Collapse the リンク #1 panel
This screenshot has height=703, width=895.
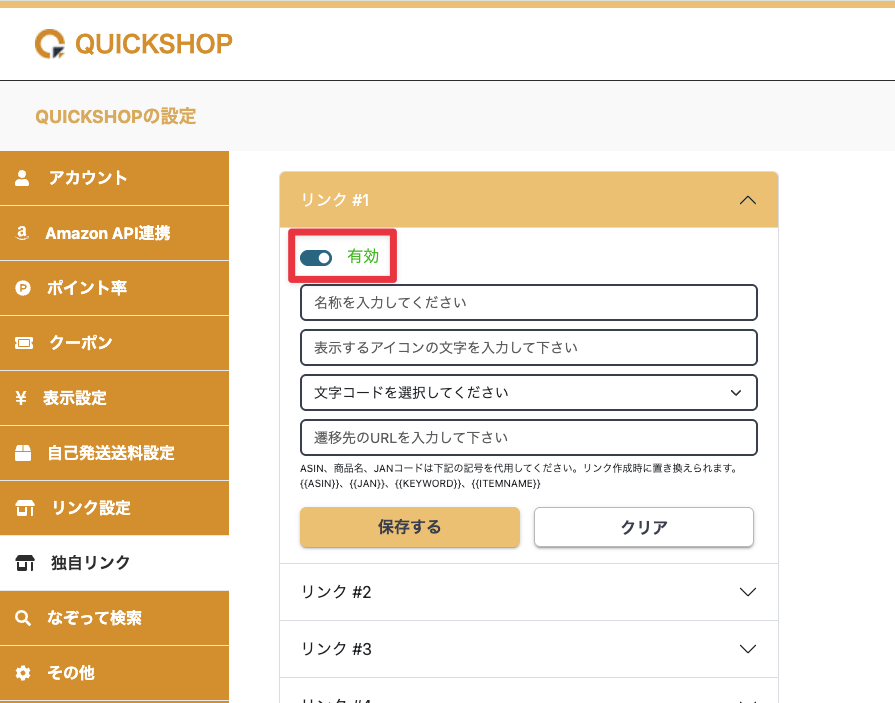(746, 200)
